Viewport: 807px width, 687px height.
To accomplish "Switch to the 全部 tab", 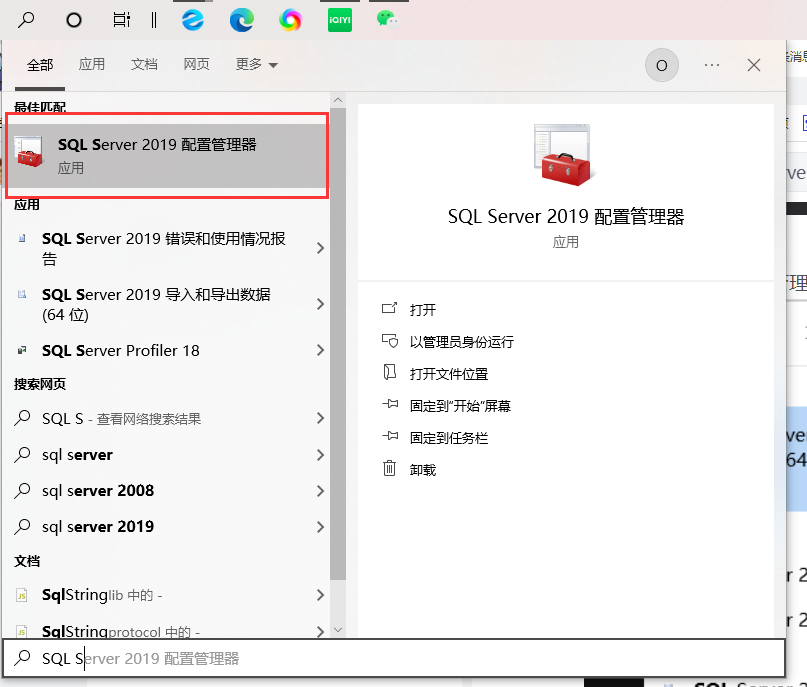I will (40, 65).
